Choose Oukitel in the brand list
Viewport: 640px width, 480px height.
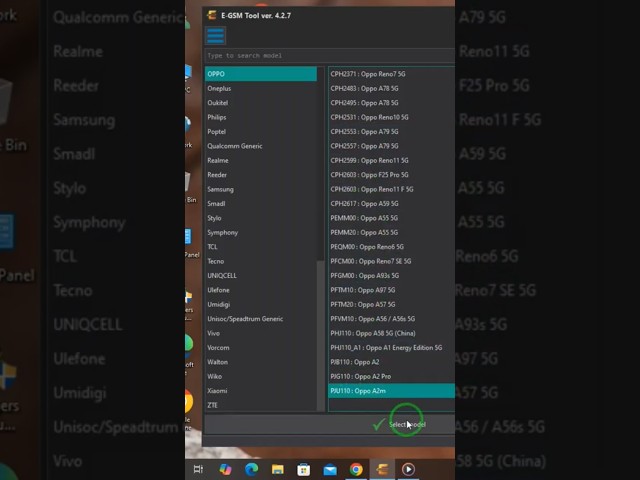[x=261, y=103]
